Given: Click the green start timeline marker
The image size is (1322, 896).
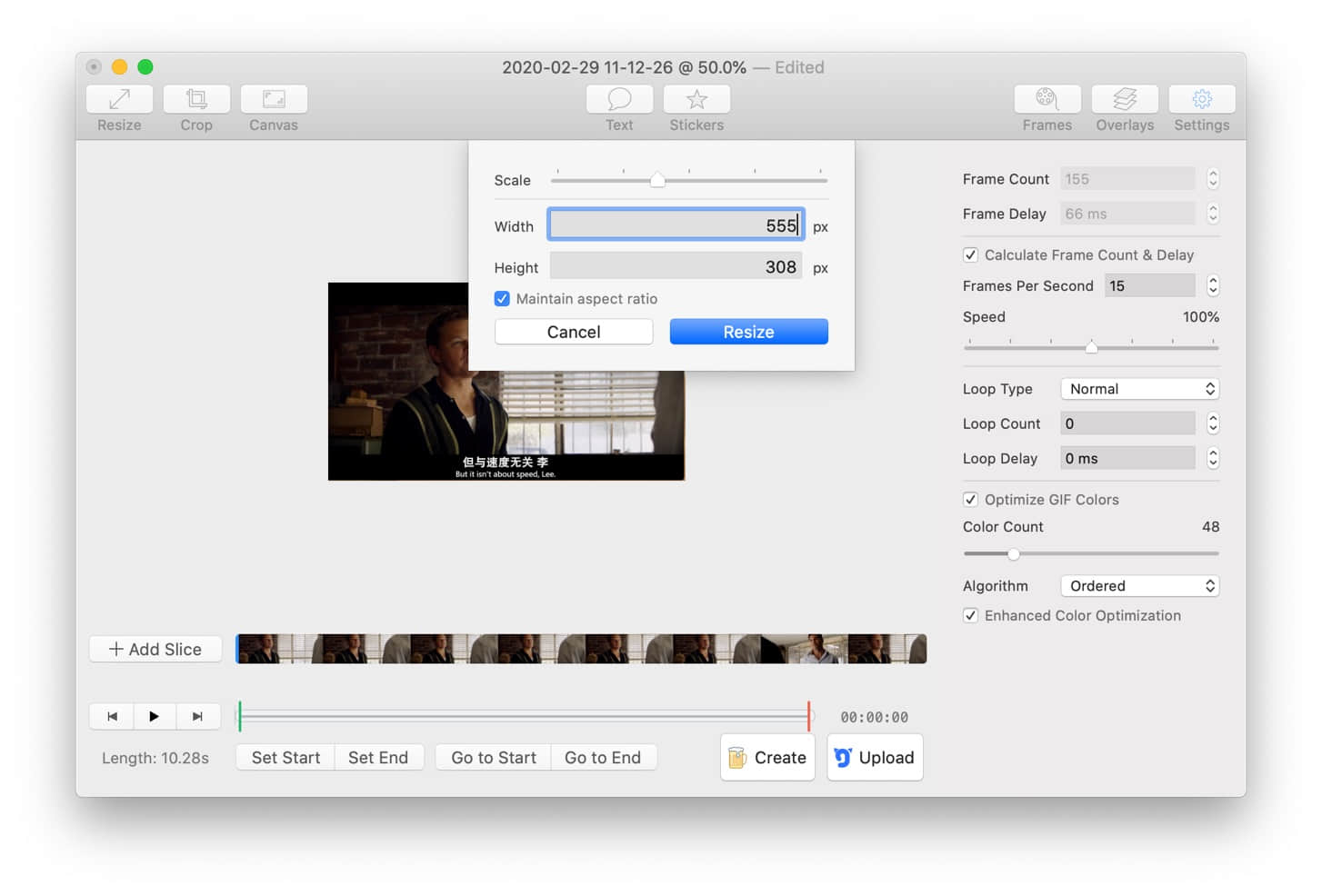Looking at the screenshot, I should [x=239, y=716].
